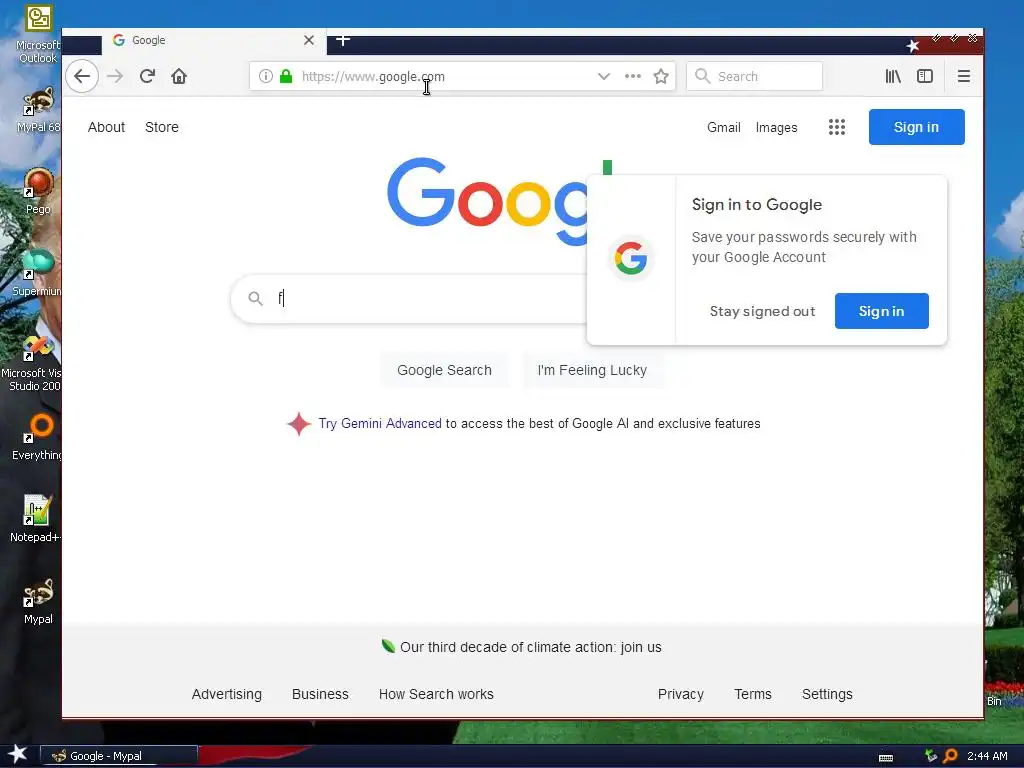Open a new tab with plus button
The height and width of the screenshot is (768, 1024).
click(x=343, y=40)
